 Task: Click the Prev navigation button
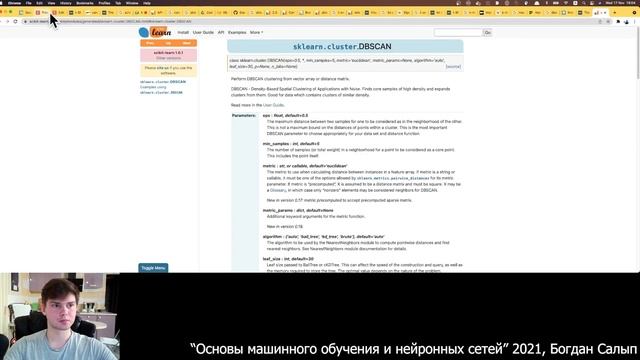[150, 43]
